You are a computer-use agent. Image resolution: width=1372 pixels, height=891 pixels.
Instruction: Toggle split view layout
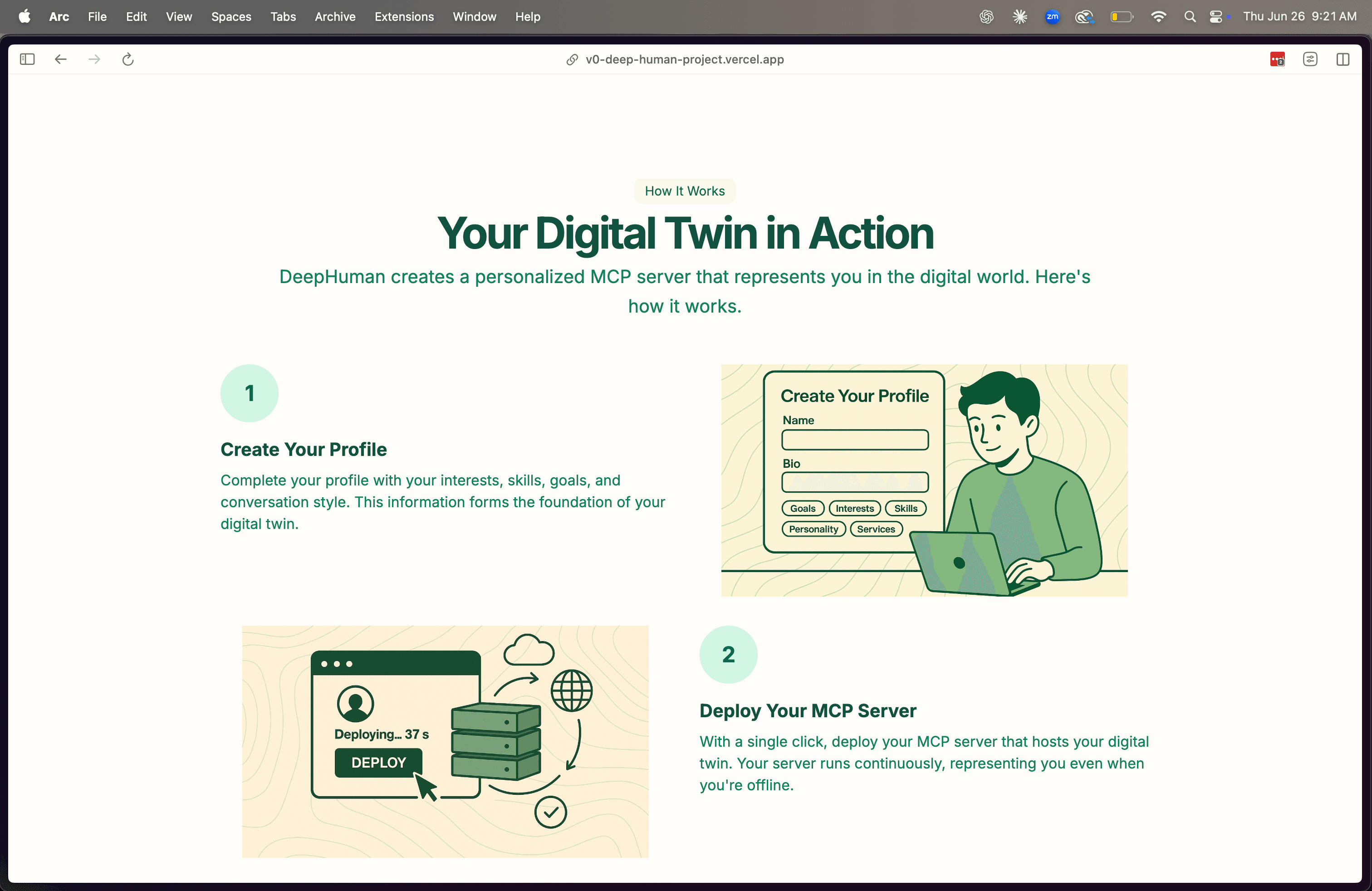[x=1343, y=59]
